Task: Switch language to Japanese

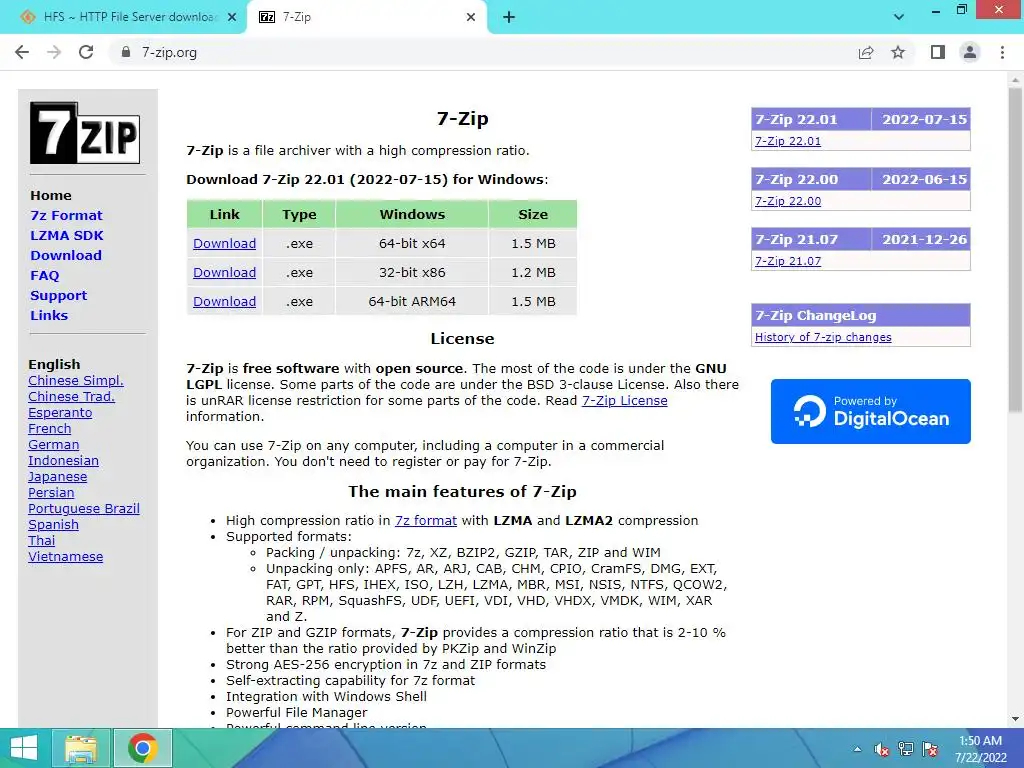Action: tap(57, 477)
